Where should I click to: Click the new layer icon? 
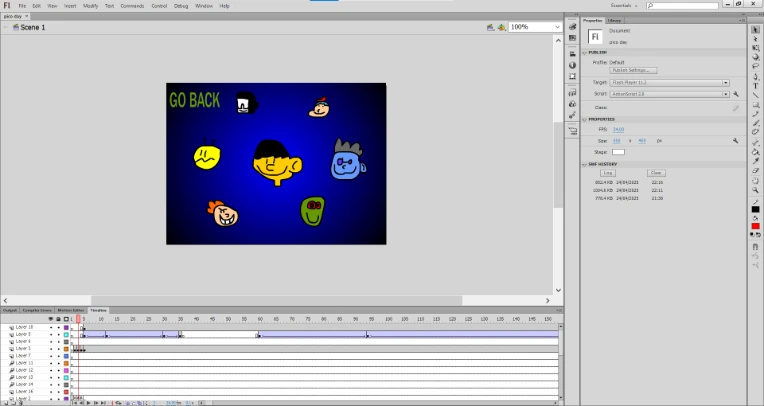5,402
